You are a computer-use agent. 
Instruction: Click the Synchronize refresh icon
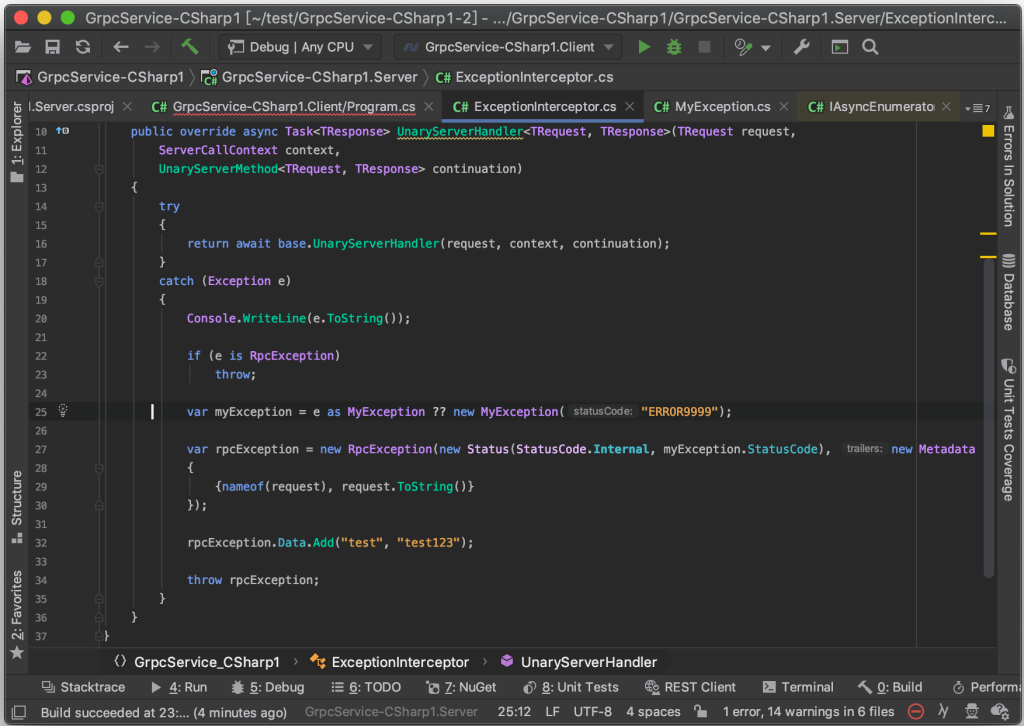pos(83,47)
